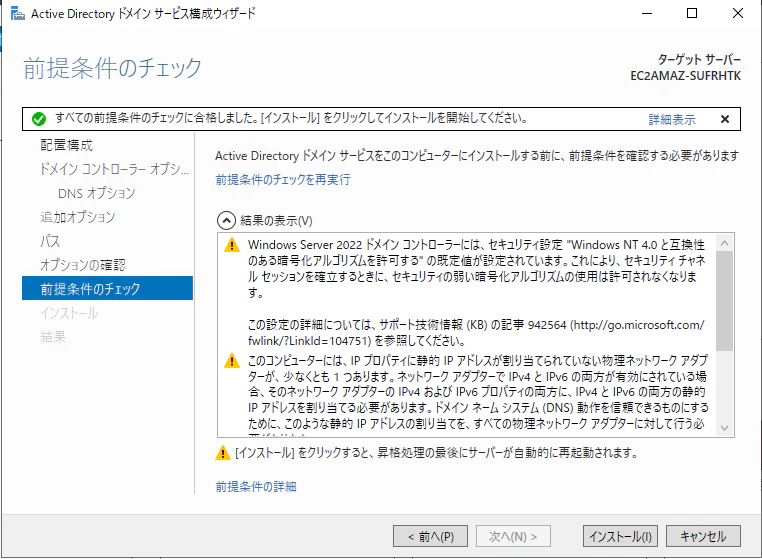Click the キャンセル button

(x=703, y=536)
